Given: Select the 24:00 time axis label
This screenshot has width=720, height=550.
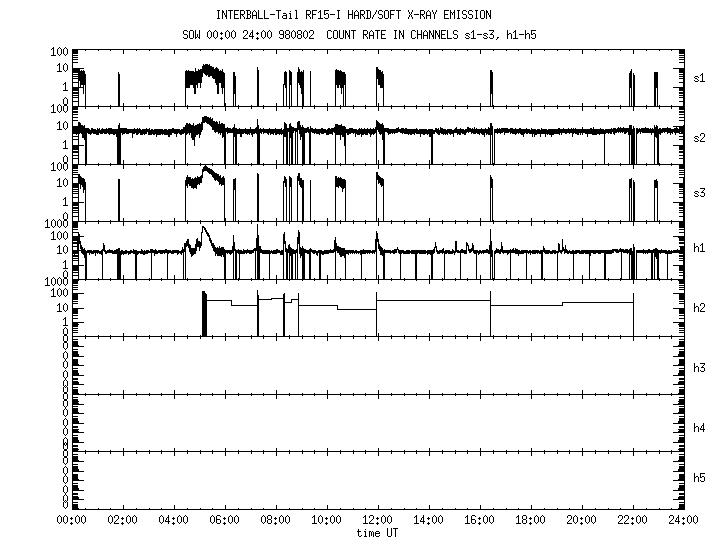Looking at the screenshot, I should 684,521.
